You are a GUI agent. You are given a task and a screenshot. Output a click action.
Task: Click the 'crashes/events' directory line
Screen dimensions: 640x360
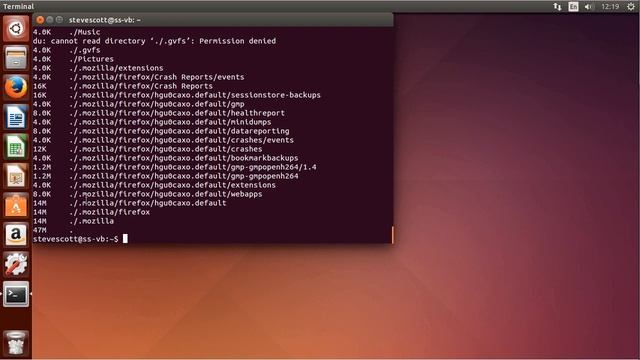pyautogui.click(x=163, y=140)
